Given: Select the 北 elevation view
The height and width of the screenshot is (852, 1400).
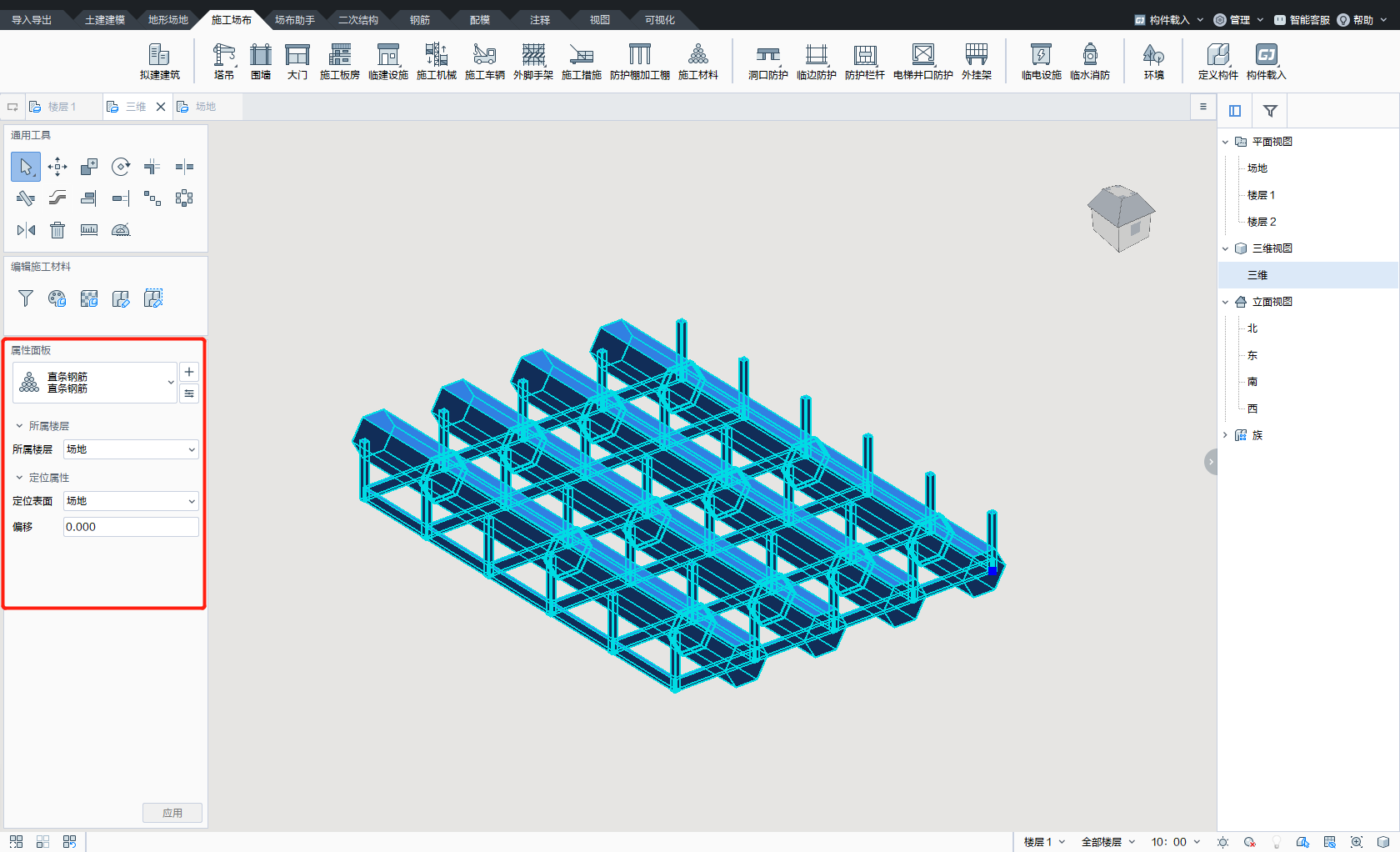Looking at the screenshot, I should click(1252, 328).
